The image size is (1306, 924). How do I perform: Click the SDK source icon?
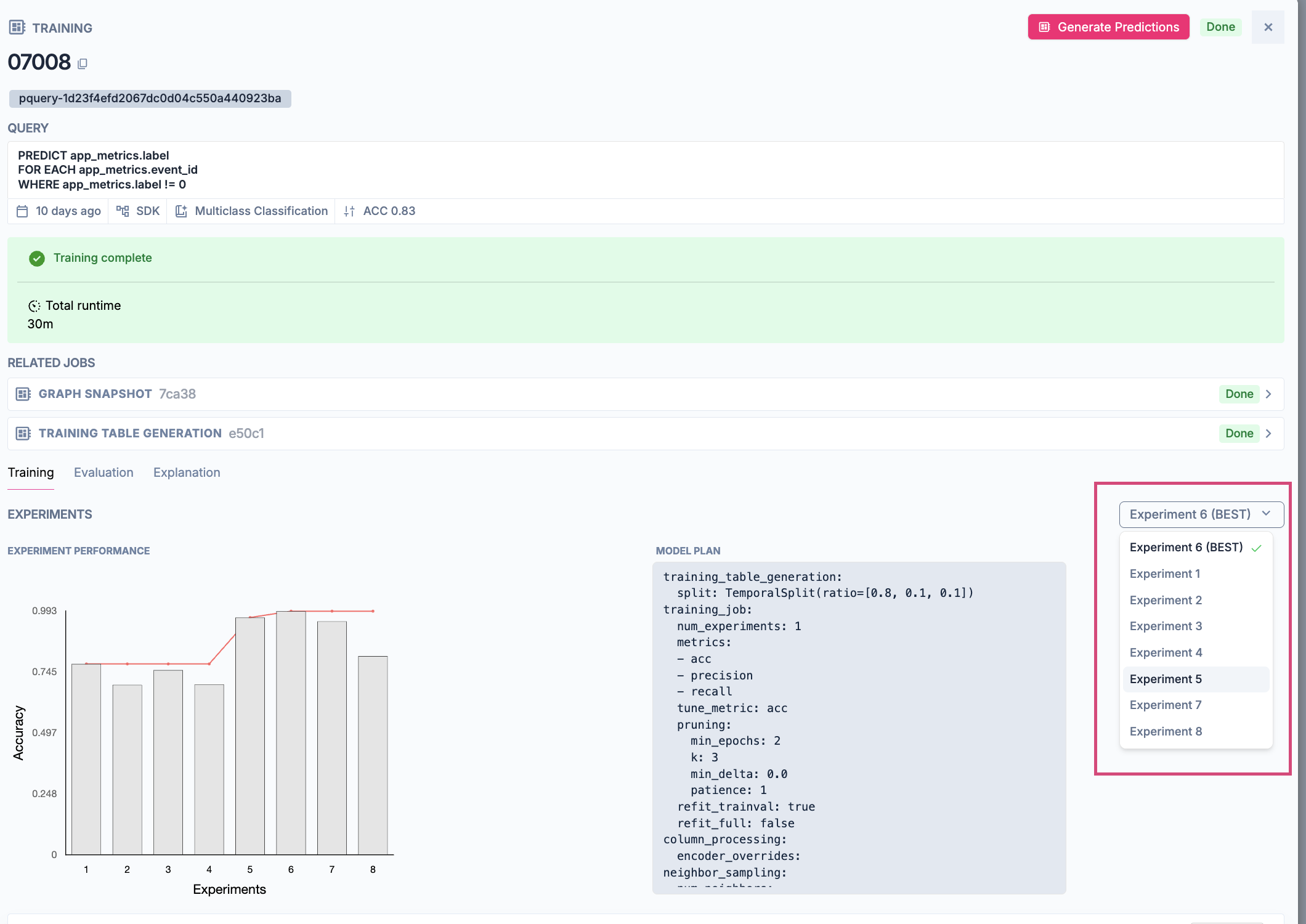pos(123,211)
